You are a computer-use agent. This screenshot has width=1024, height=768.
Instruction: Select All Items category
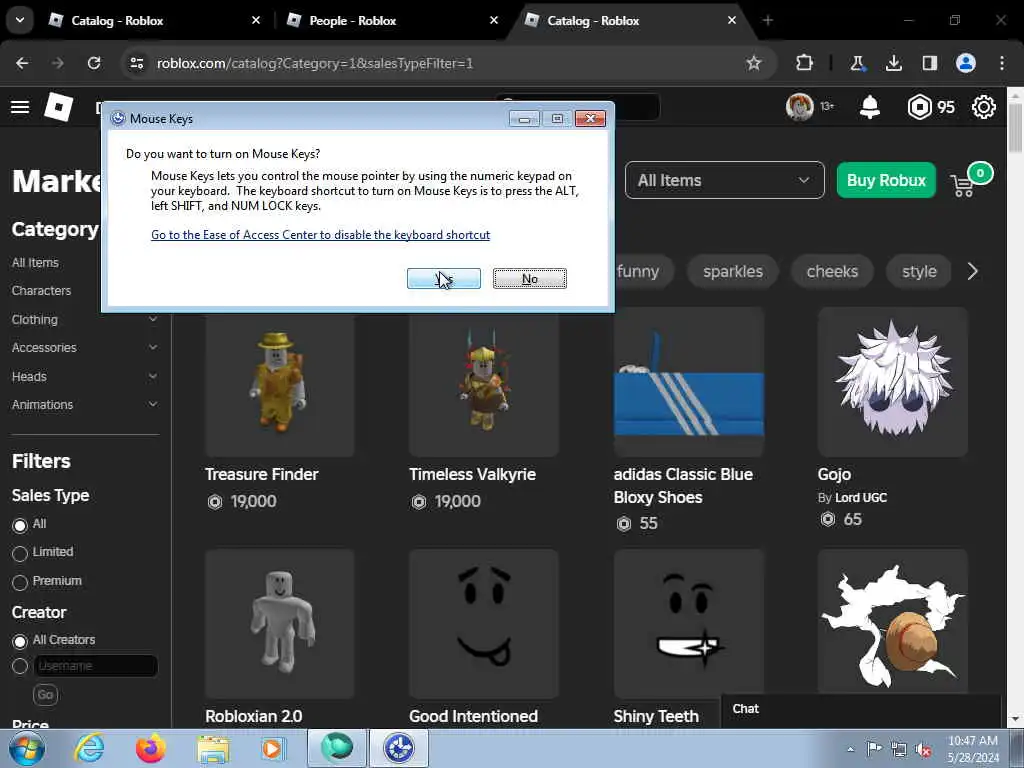35,263
